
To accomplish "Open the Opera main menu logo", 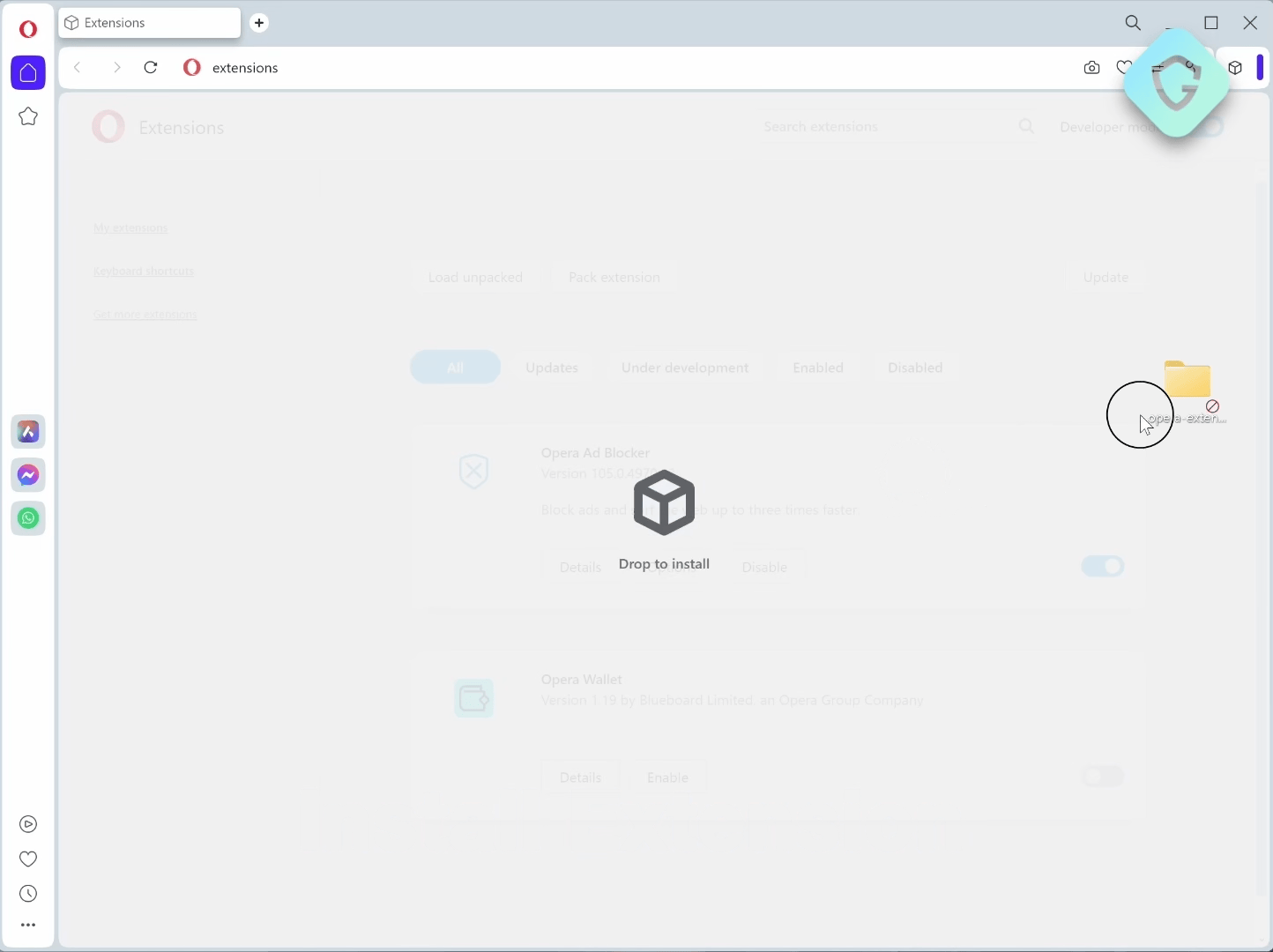I will click(28, 29).
